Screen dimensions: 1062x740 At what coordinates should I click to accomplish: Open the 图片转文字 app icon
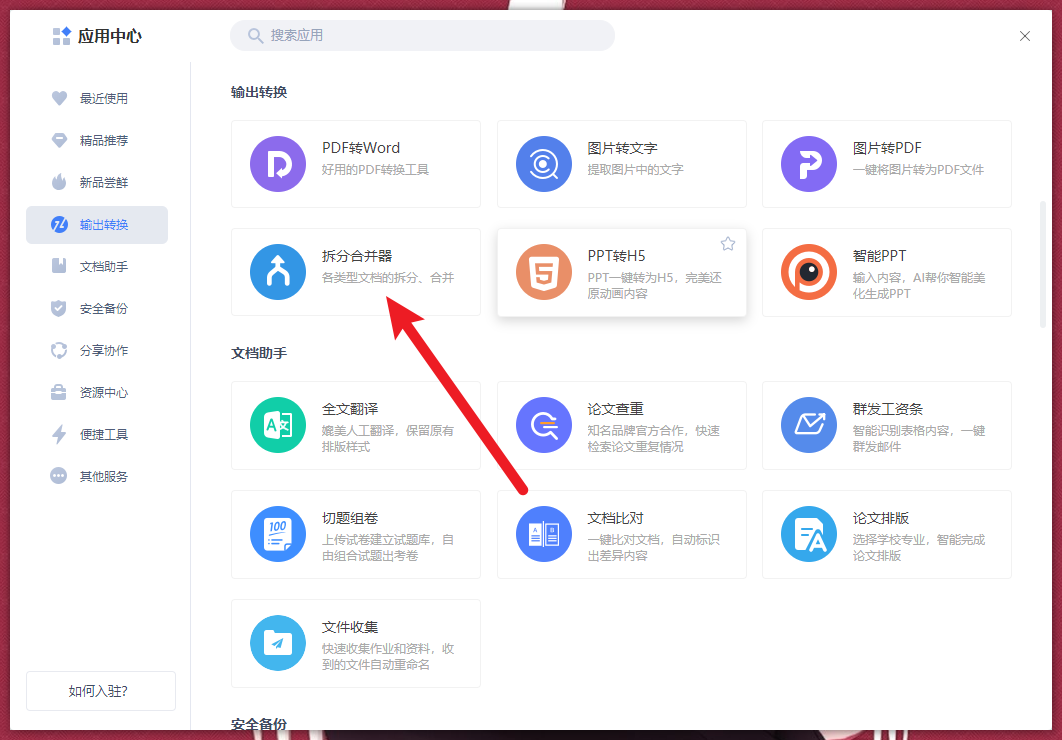[543, 164]
